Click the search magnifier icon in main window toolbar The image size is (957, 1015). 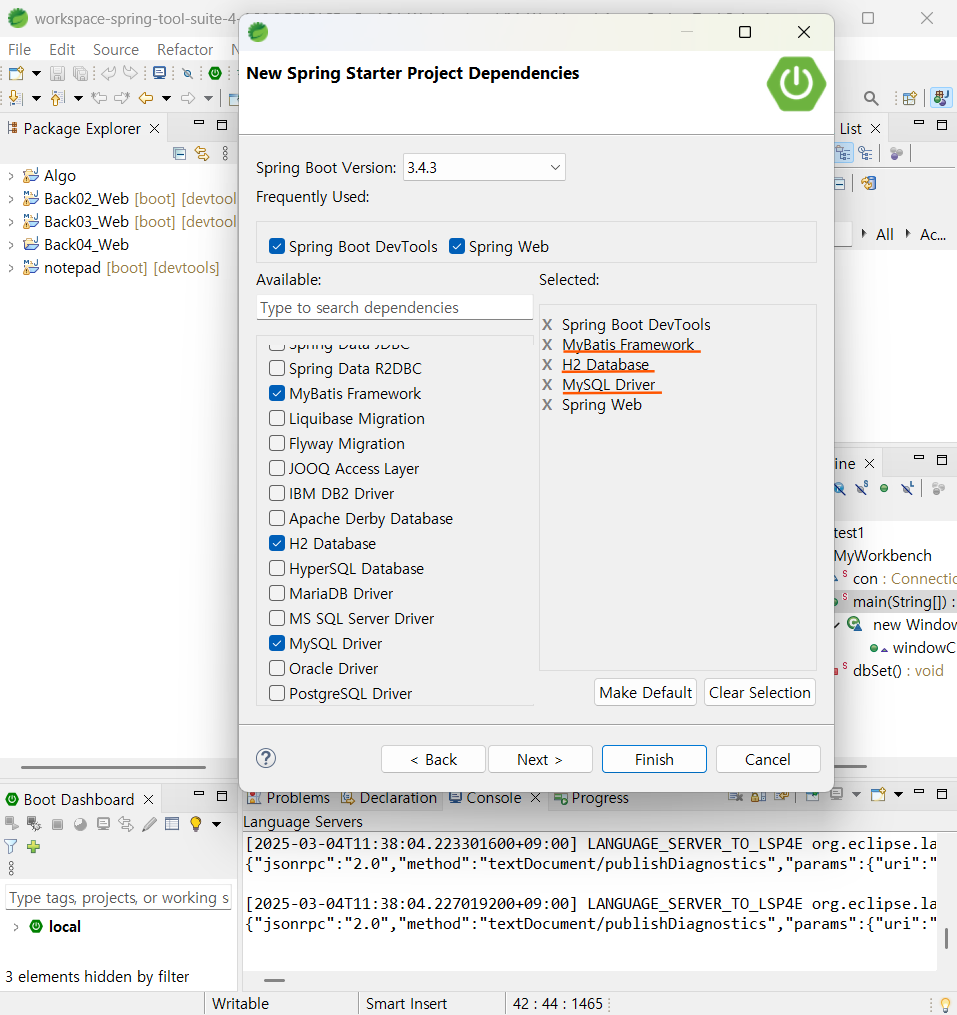872,98
